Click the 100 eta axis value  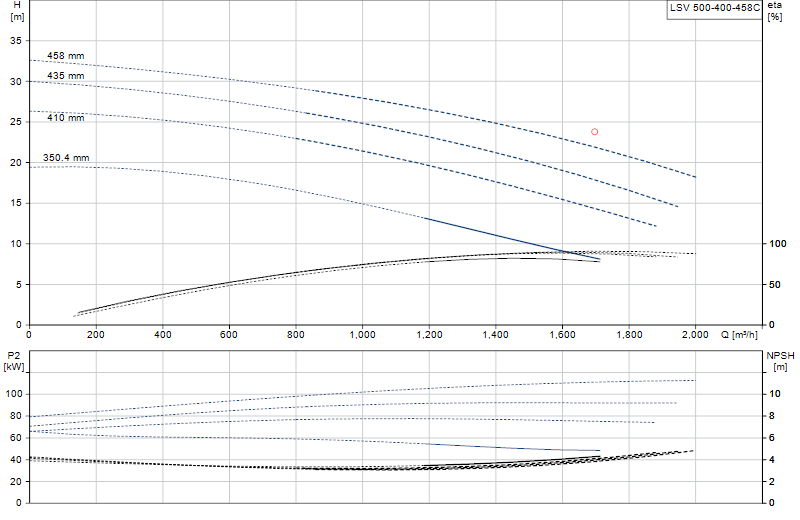[x=778, y=244]
